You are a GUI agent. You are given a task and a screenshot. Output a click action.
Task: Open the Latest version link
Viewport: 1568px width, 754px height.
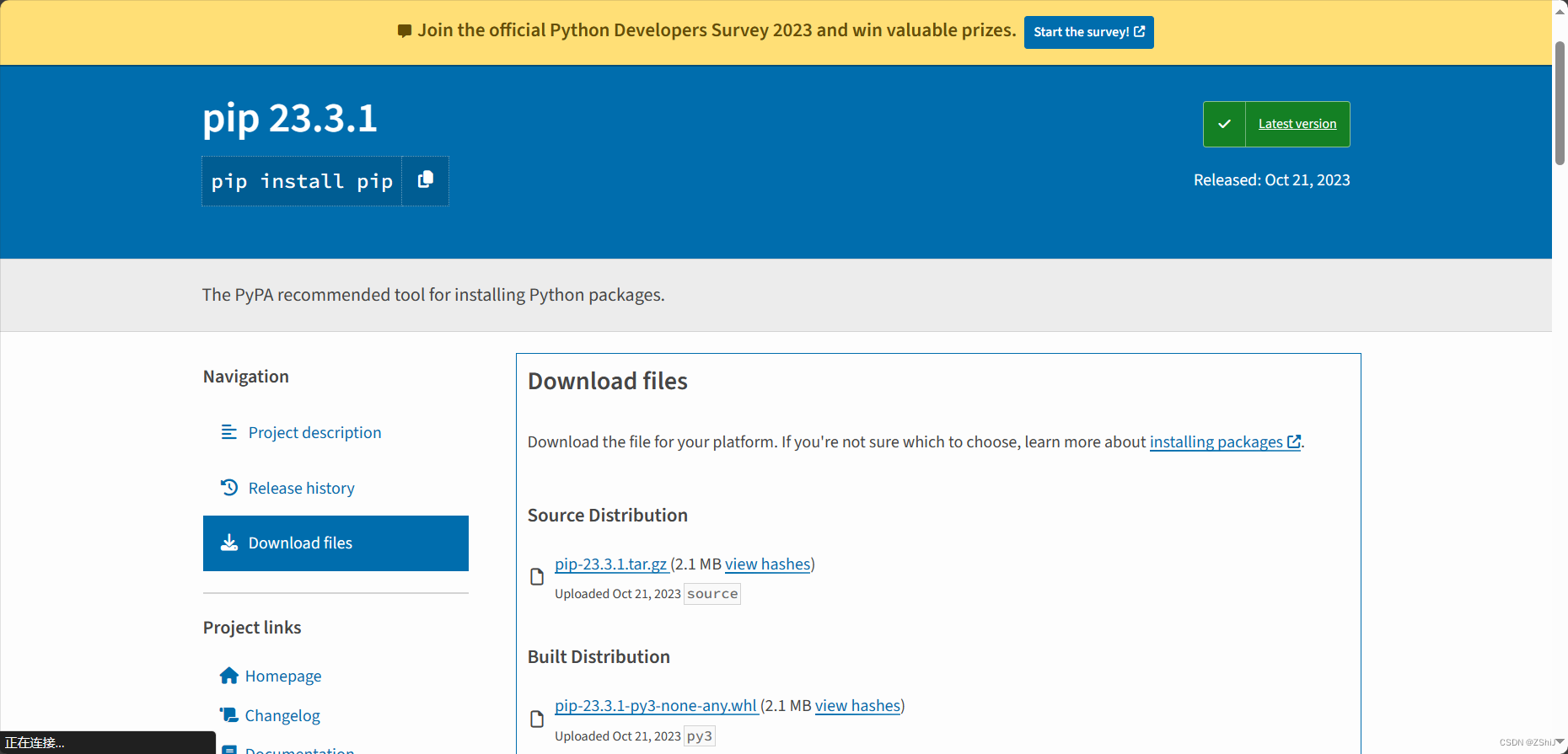[x=1297, y=124]
